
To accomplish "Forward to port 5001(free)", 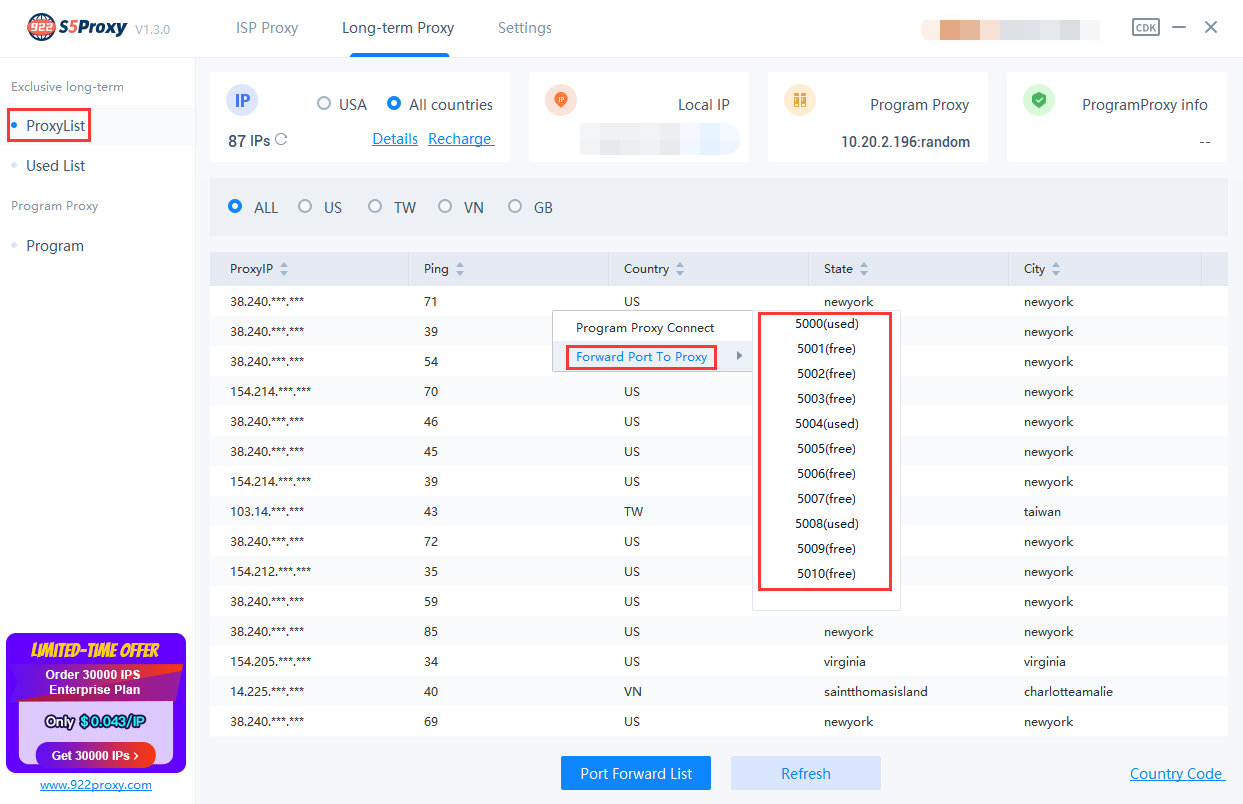I will 826,349.
